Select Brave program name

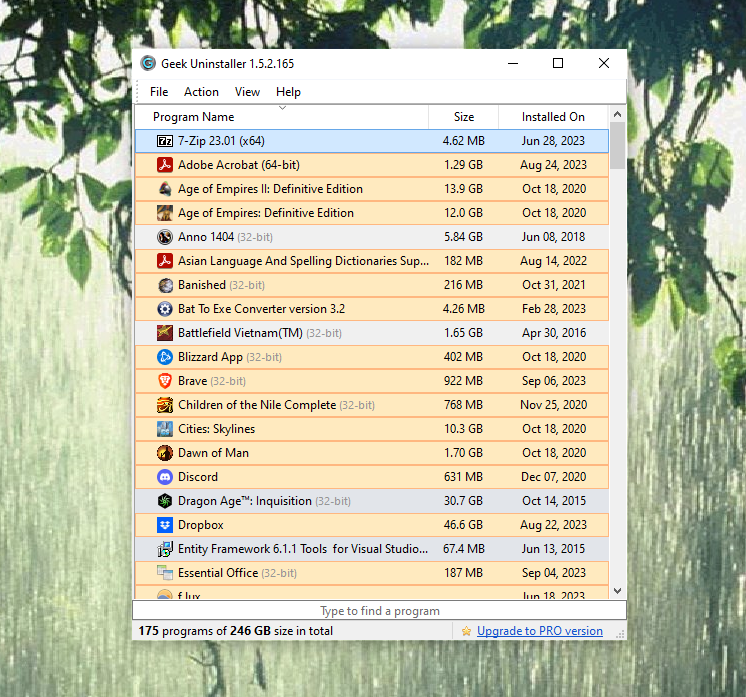(x=192, y=381)
